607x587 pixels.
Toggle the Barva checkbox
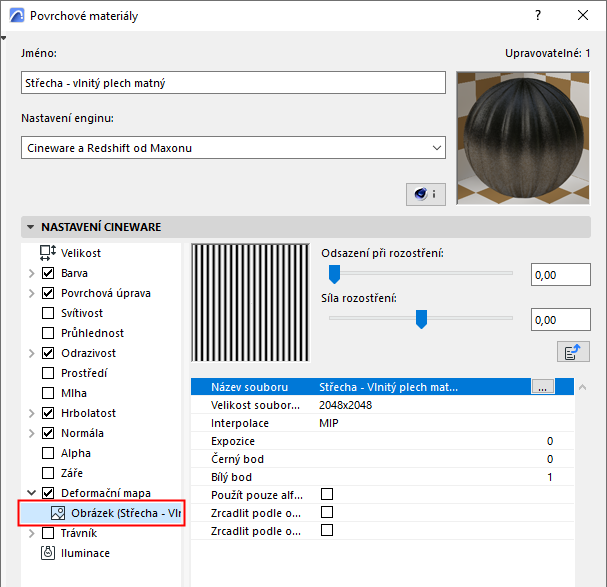48,273
